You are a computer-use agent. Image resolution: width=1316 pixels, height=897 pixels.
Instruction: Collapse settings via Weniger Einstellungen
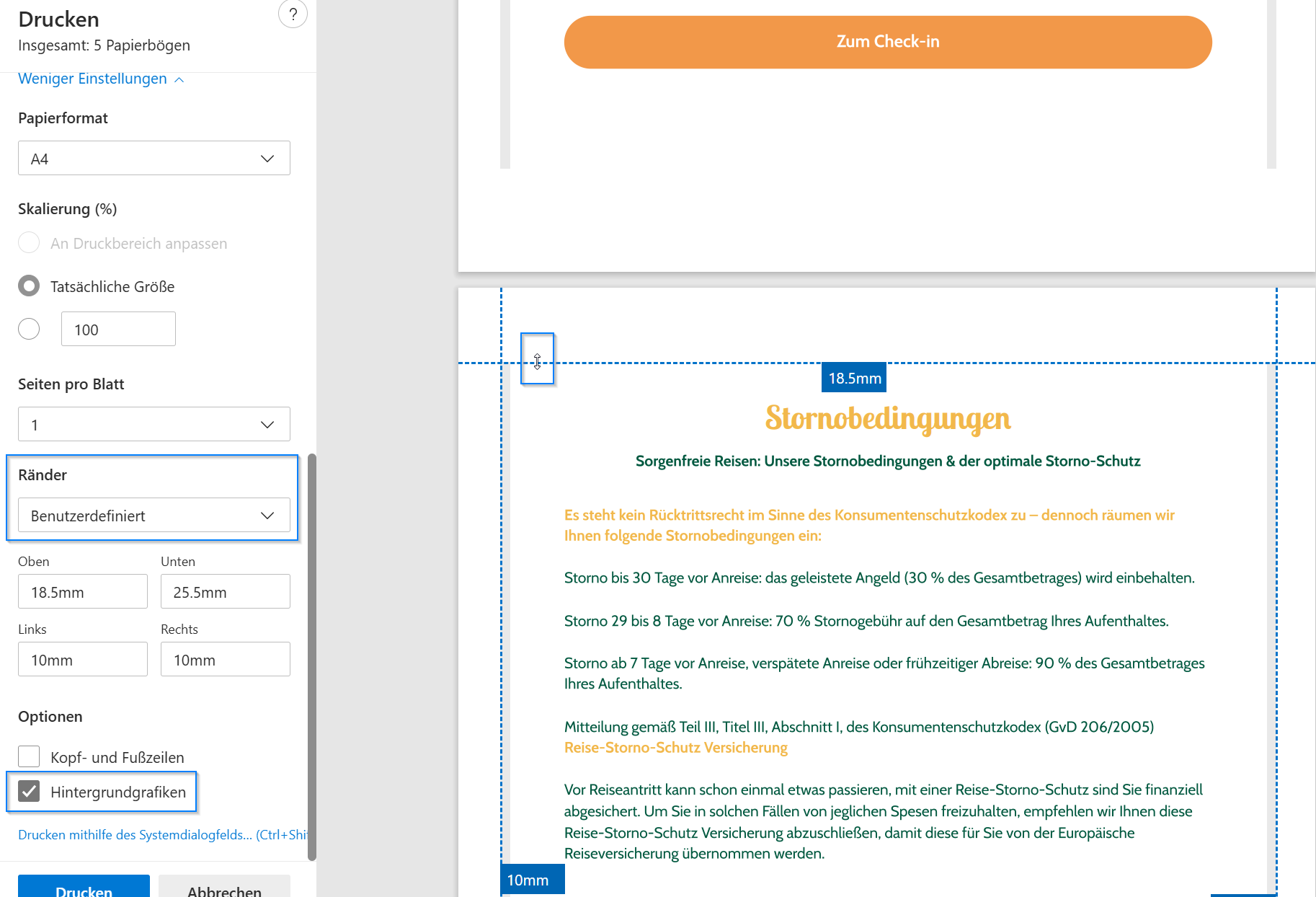pos(100,79)
